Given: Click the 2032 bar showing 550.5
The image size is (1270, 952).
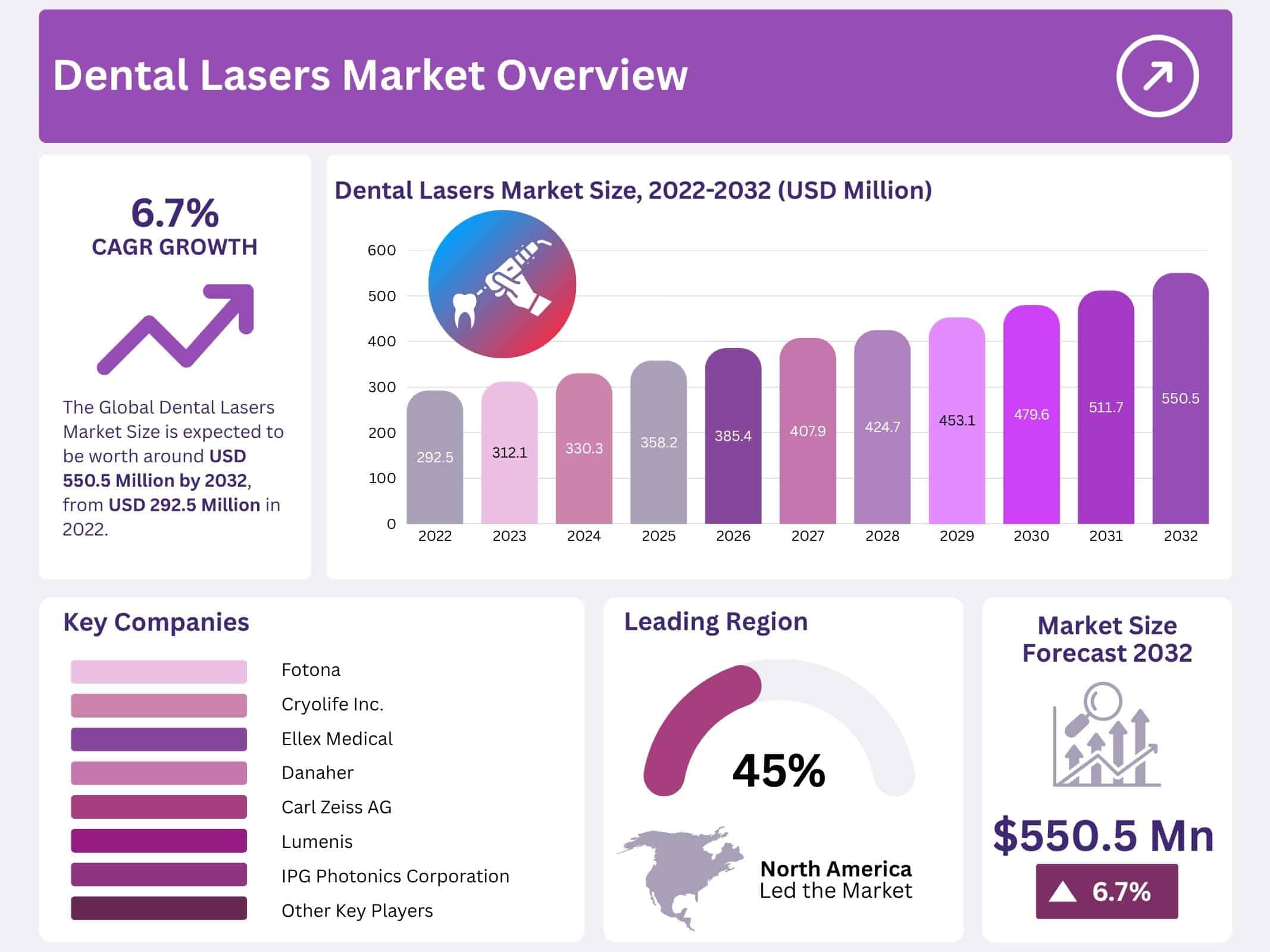Looking at the screenshot, I should tap(1180, 399).
